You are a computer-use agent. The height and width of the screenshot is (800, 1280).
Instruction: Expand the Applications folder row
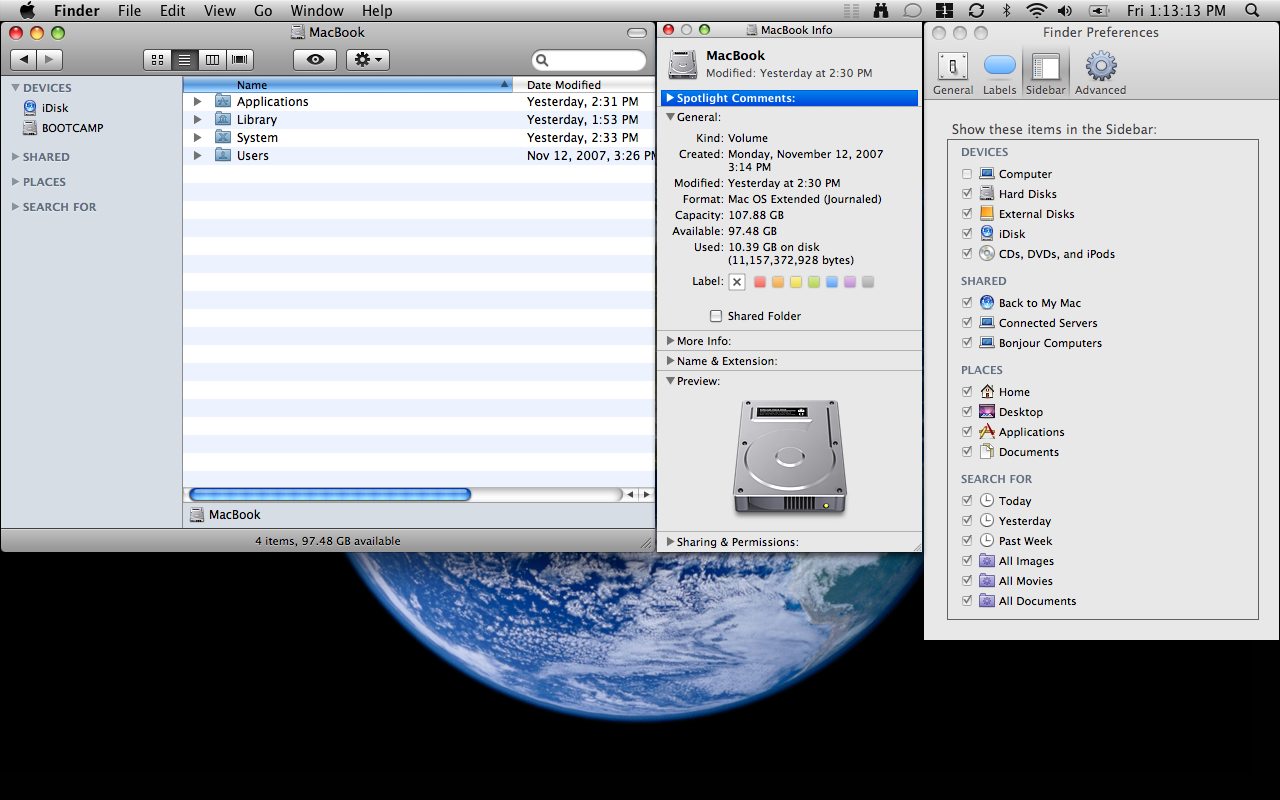pos(198,102)
